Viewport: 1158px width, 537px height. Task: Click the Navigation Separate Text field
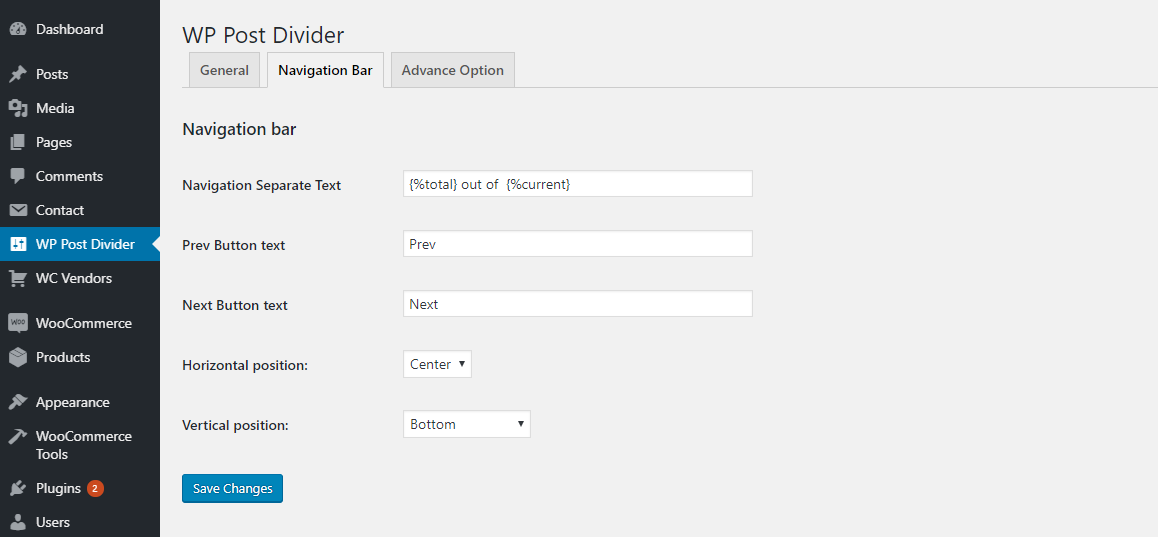click(577, 184)
